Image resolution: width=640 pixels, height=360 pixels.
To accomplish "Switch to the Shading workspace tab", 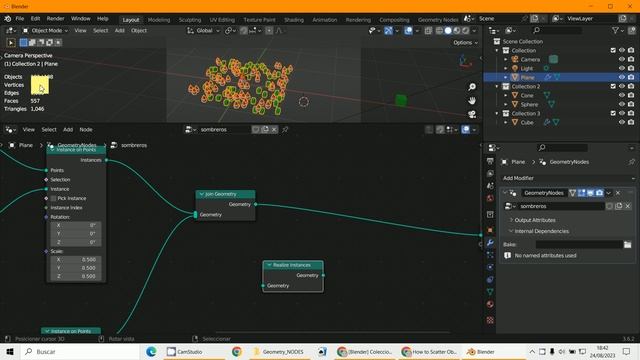I will point(294,20).
